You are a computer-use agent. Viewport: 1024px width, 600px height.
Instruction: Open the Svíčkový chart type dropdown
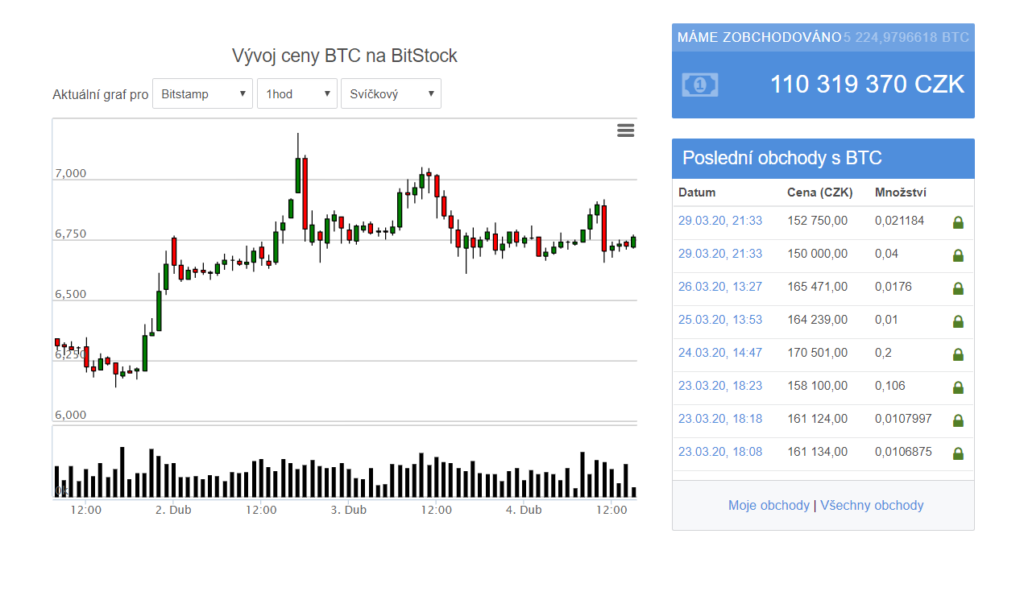tap(391, 94)
